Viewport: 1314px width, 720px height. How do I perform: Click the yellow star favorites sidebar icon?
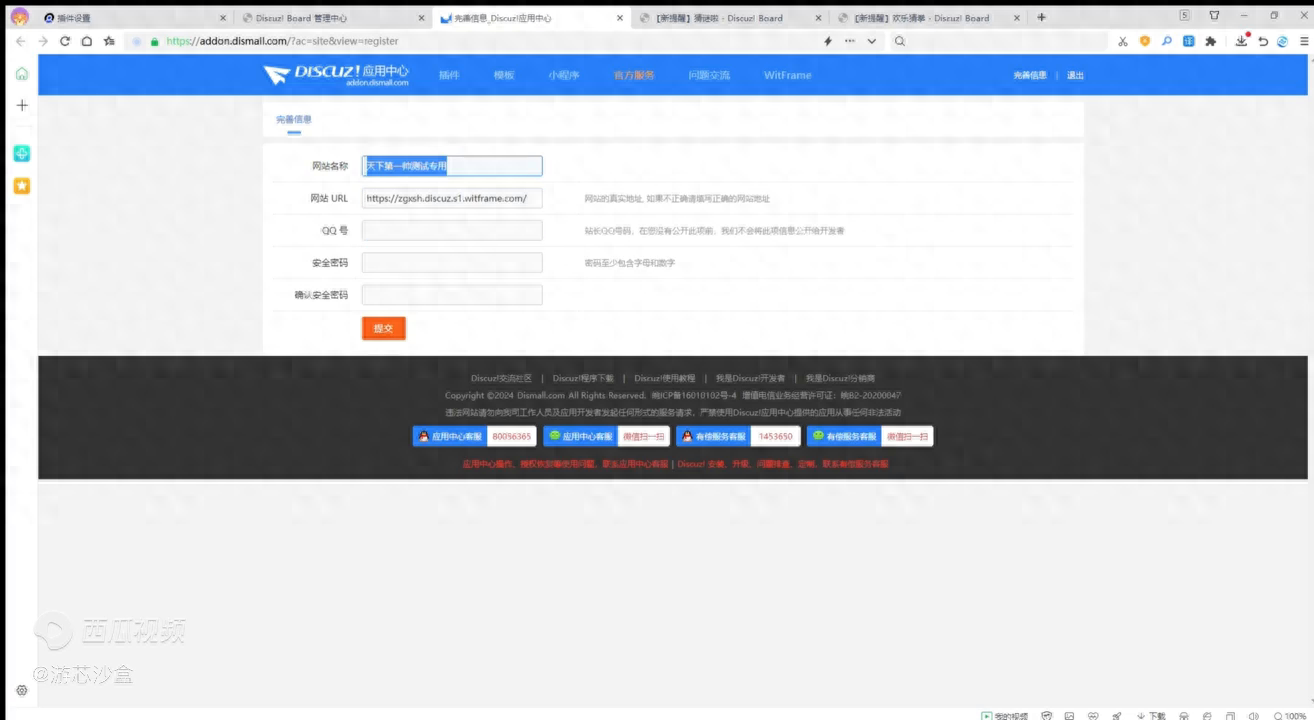tap(22, 186)
